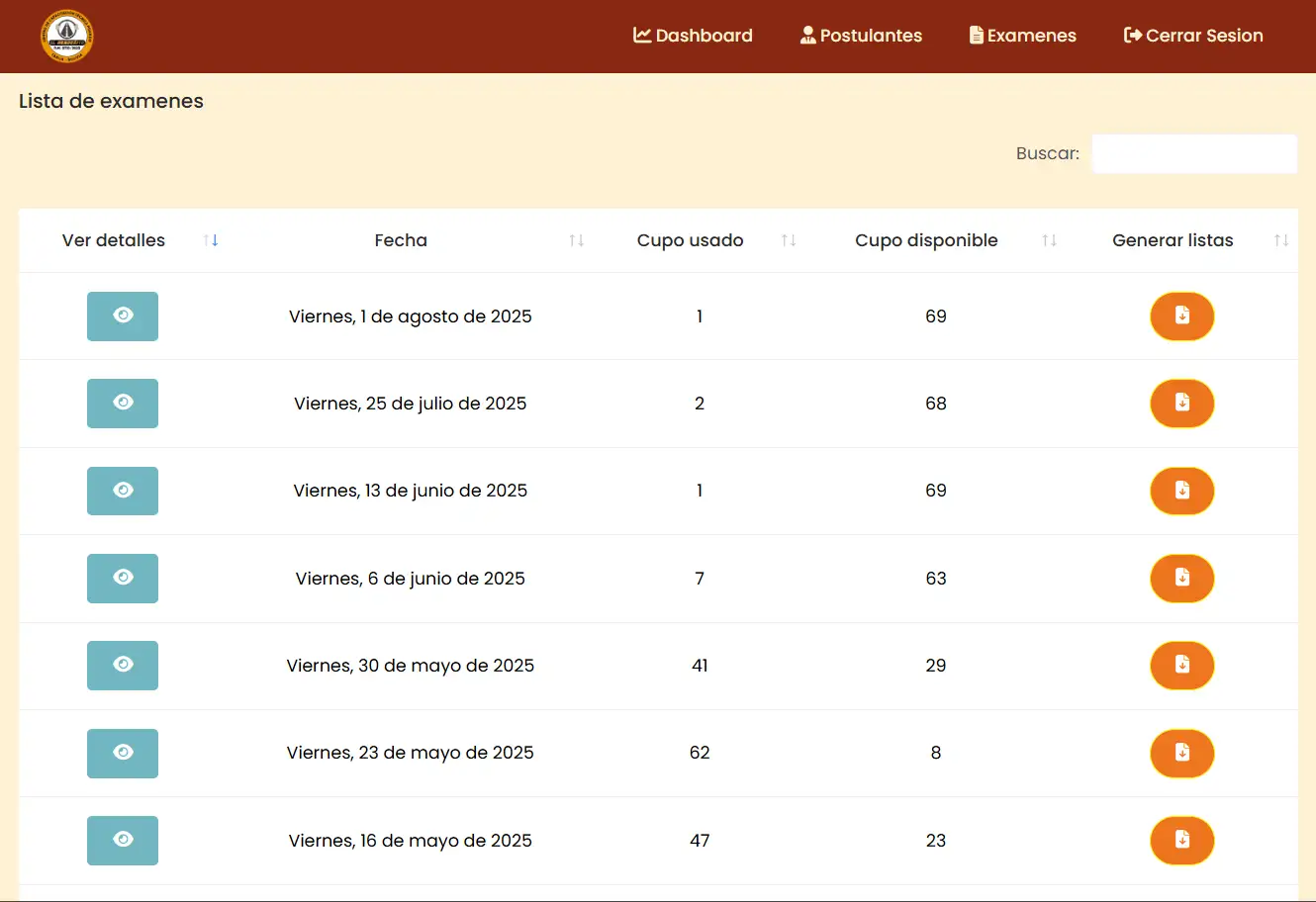Select date text 'Viernes, 1 de agosto de 2025'
The width and height of the screenshot is (1316, 902).
[411, 316]
